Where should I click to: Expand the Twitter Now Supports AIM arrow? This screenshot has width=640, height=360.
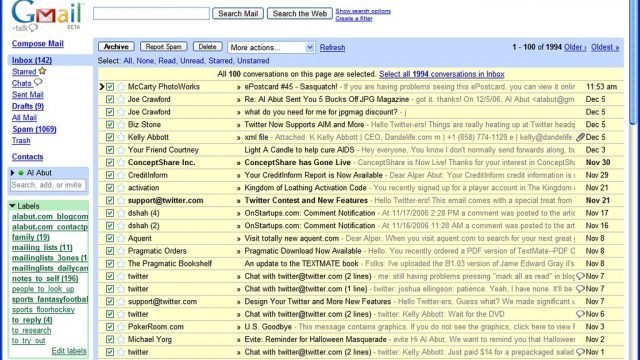(238, 125)
